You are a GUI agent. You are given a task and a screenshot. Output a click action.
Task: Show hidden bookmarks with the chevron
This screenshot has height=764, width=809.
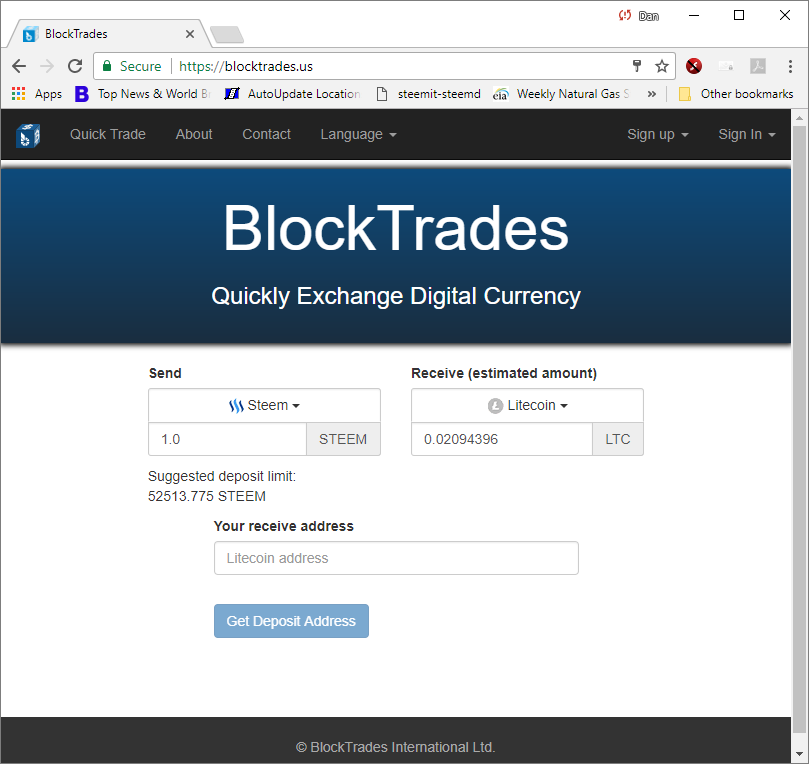tap(652, 94)
